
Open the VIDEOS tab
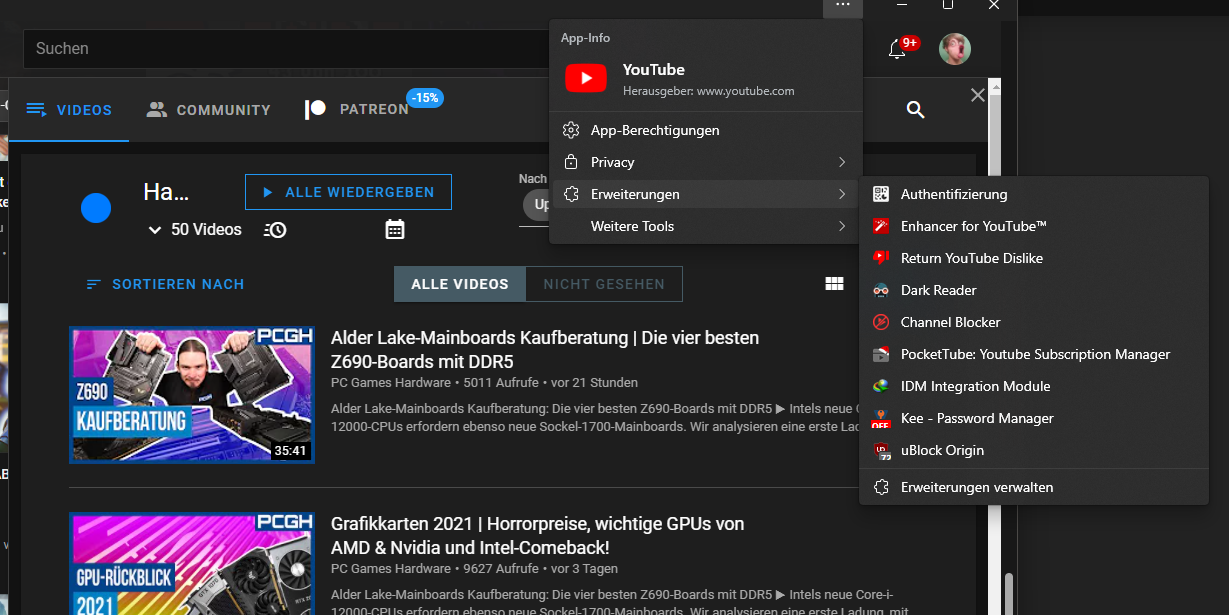[x=69, y=110]
